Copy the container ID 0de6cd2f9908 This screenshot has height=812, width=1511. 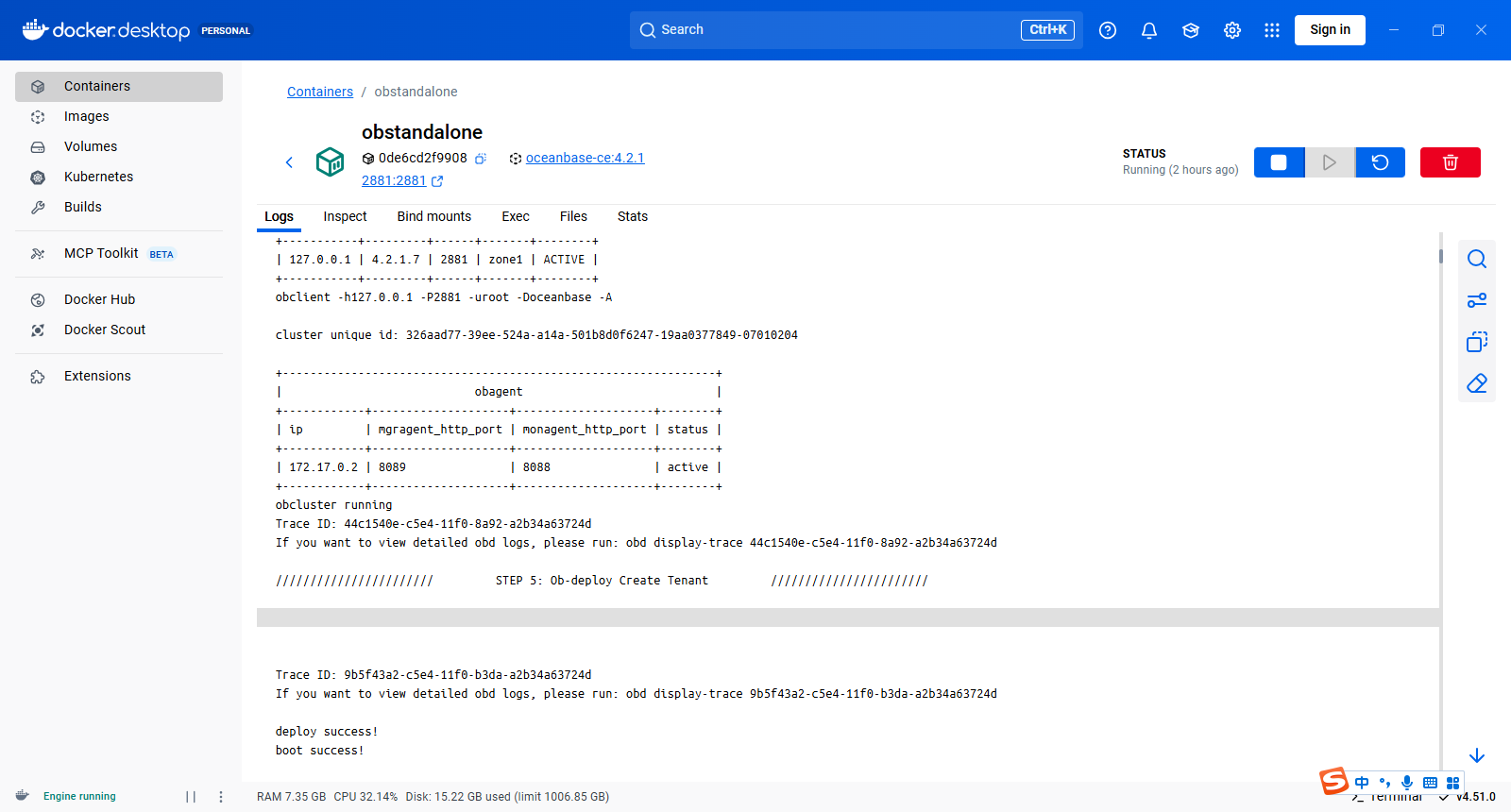click(481, 159)
